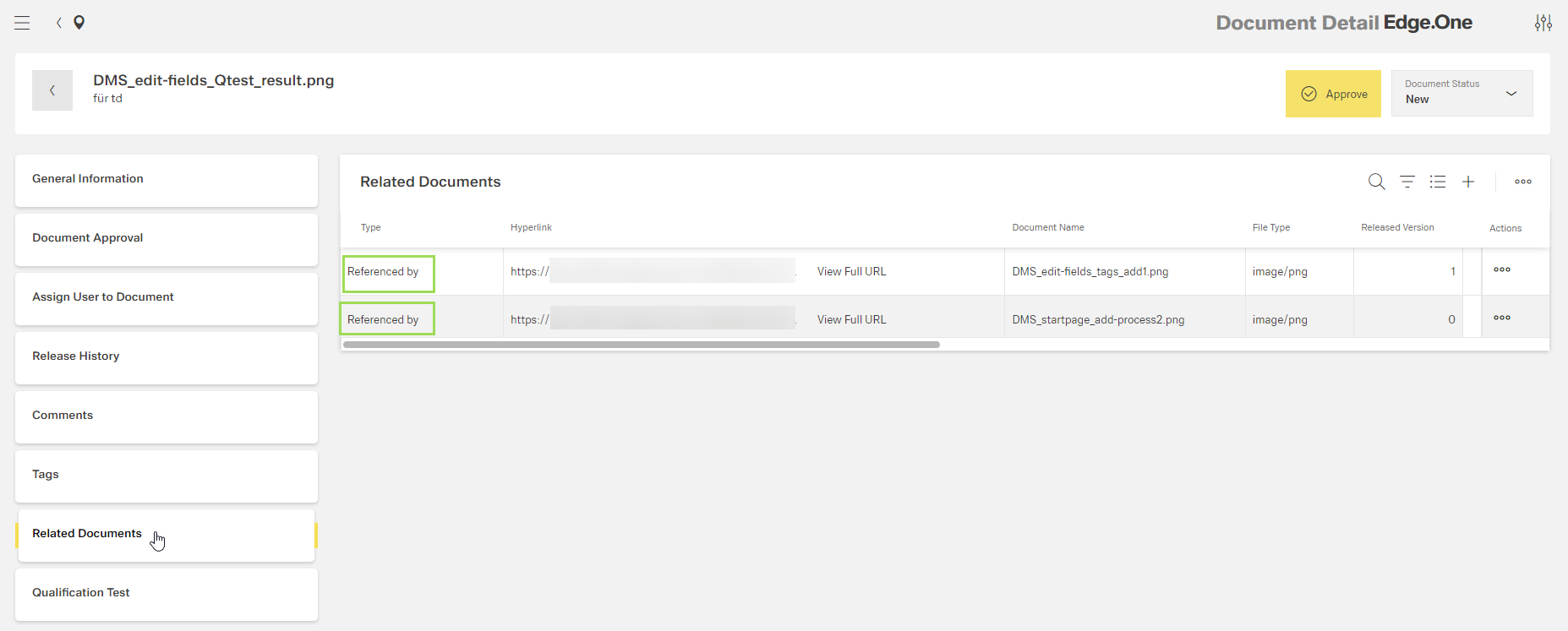Open actions menu for DMS_startpage_add-process2.png row
This screenshot has width=1568, height=631.
[x=1501, y=318]
